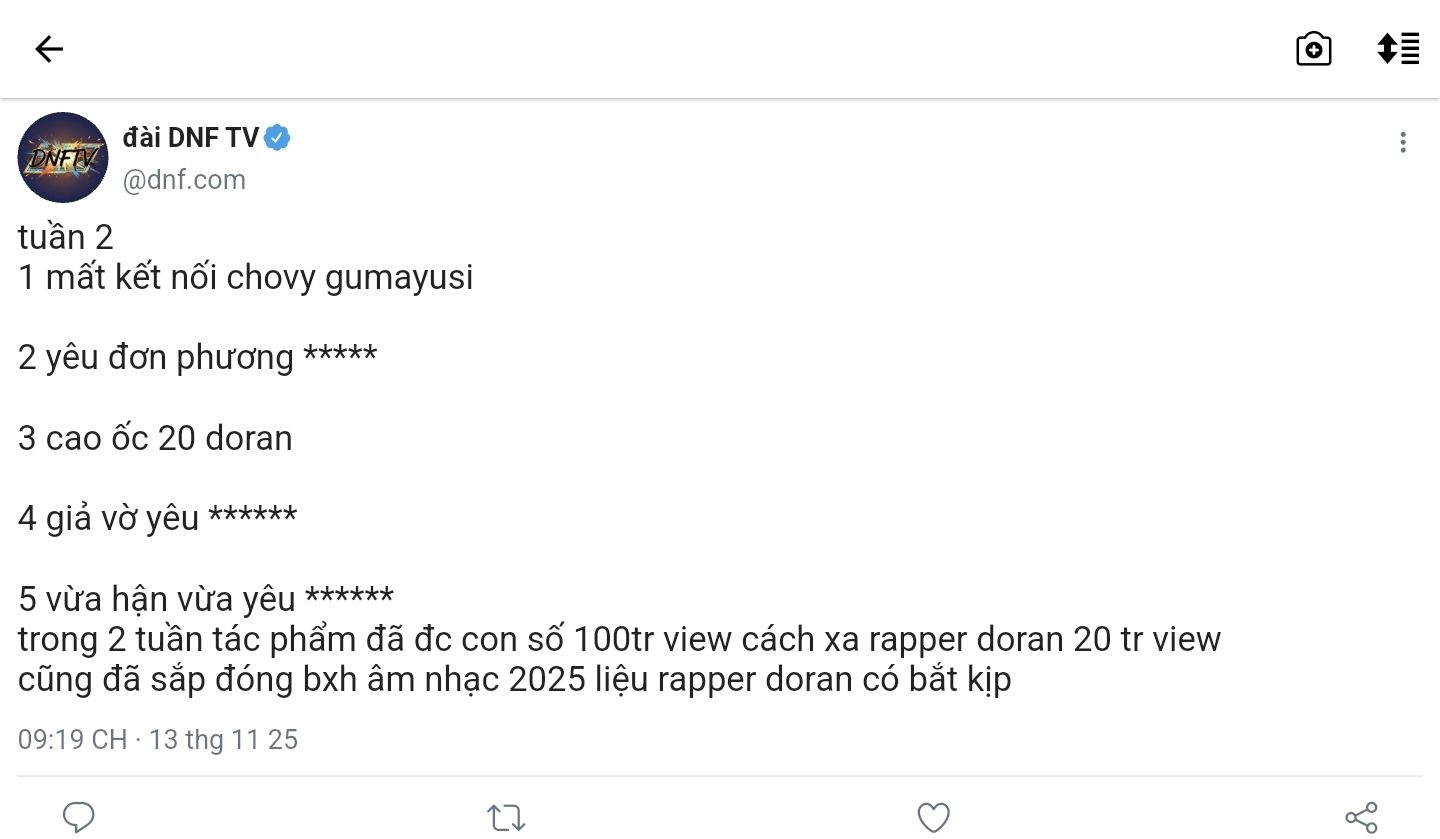Screen dimensions: 1440x839
Task: Like the post with the heart
Action: [933, 818]
